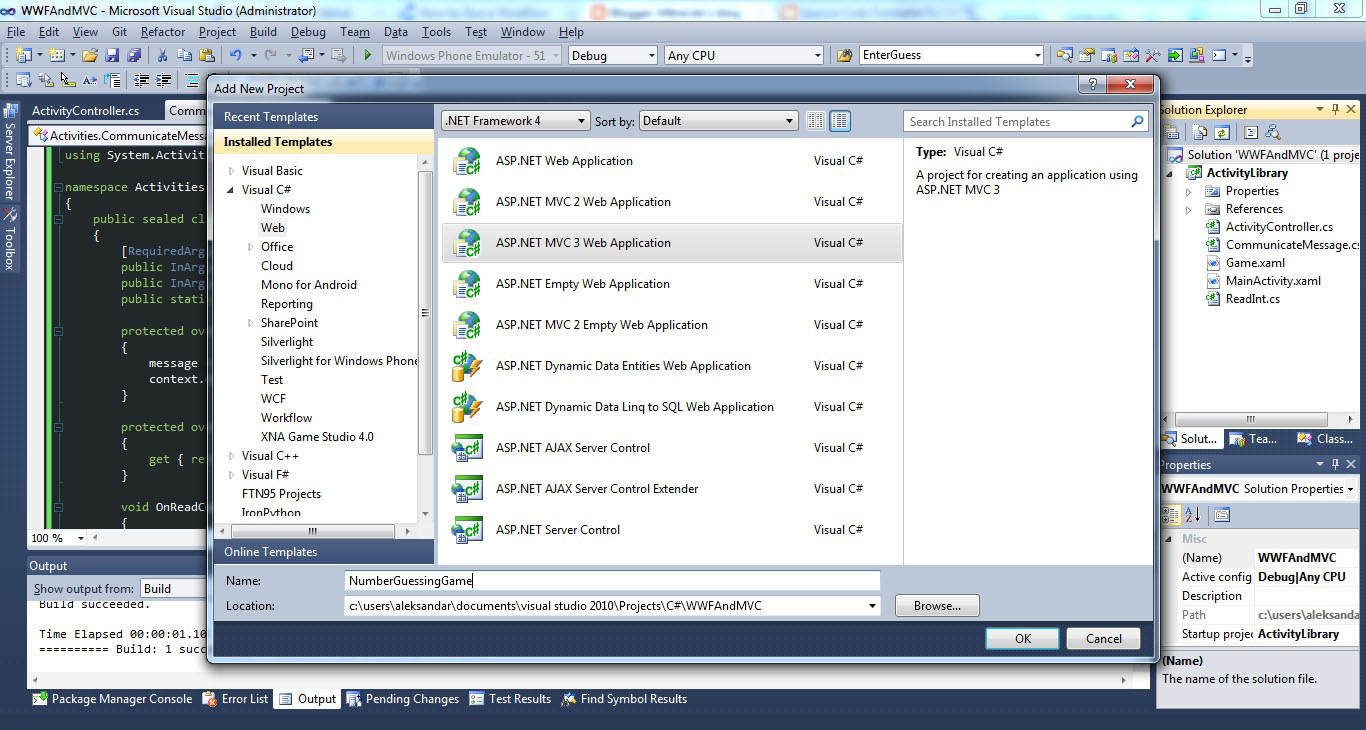Click the Browse... button
Image resolution: width=1366 pixels, height=730 pixels.
pyautogui.click(x=937, y=605)
